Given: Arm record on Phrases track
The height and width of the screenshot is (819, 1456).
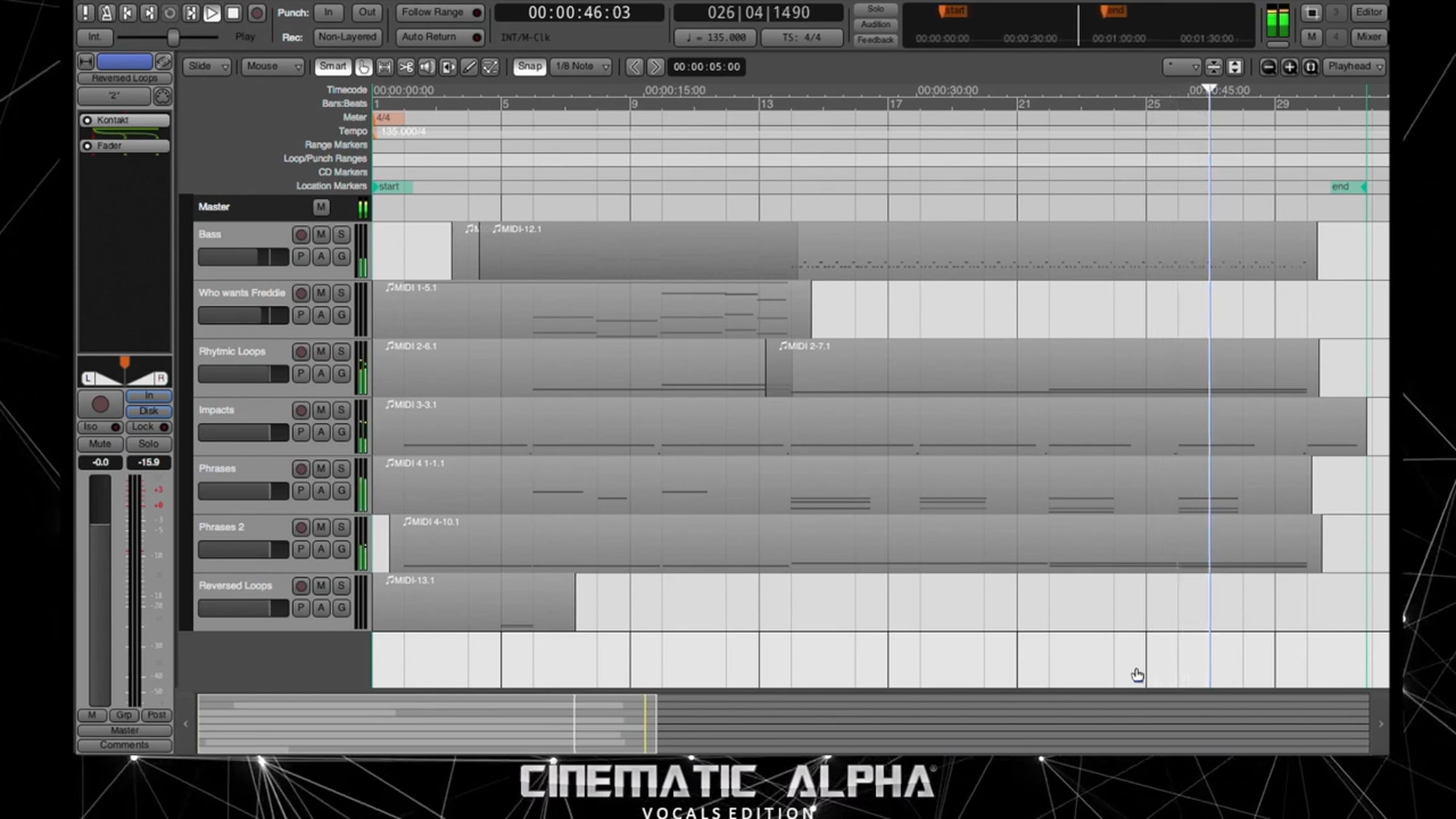Looking at the screenshot, I should 300,469.
